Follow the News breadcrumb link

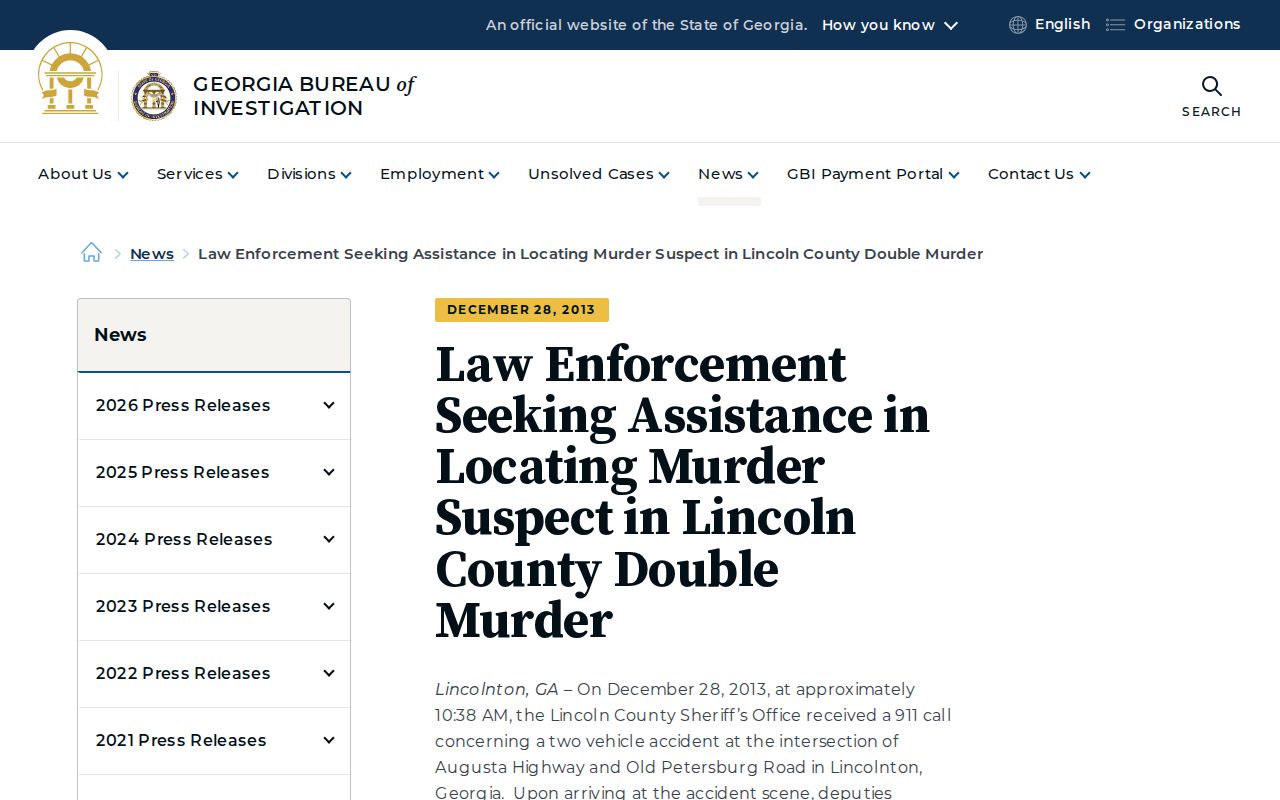(152, 254)
